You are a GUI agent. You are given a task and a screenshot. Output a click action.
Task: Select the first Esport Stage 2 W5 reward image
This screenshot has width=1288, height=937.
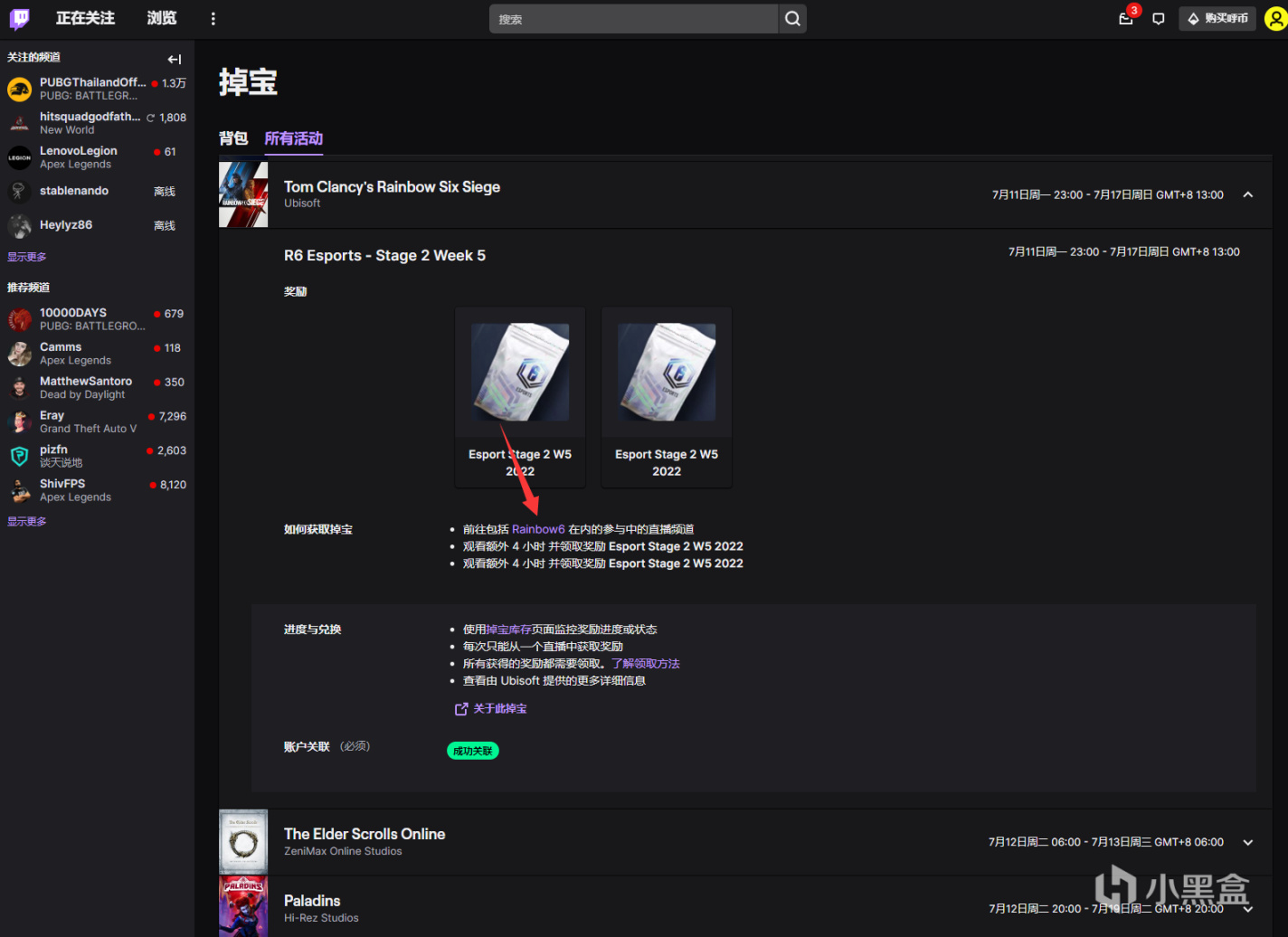520,373
